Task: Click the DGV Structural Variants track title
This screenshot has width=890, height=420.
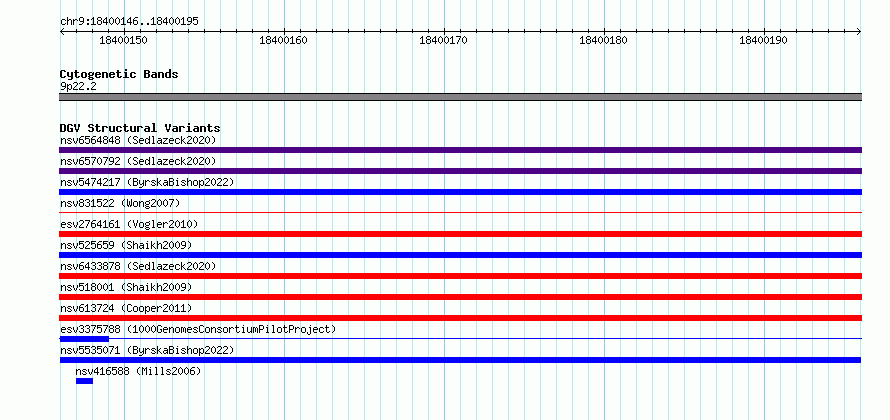Action: click(x=140, y=128)
